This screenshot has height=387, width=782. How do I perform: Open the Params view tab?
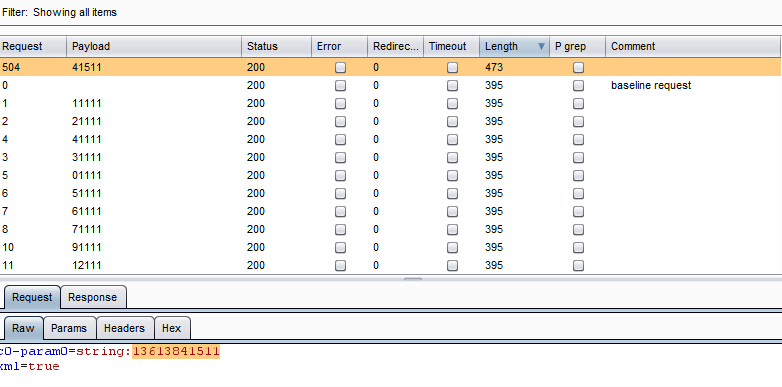(x=69, y=328)
